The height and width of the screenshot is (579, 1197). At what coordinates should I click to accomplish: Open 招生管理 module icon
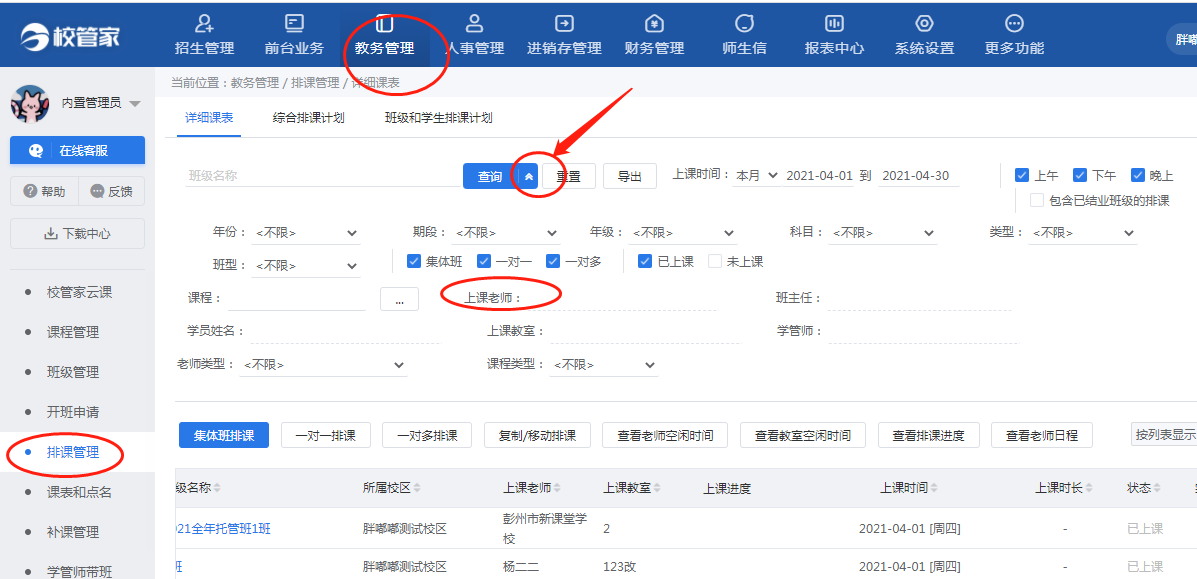click(204, 24)
